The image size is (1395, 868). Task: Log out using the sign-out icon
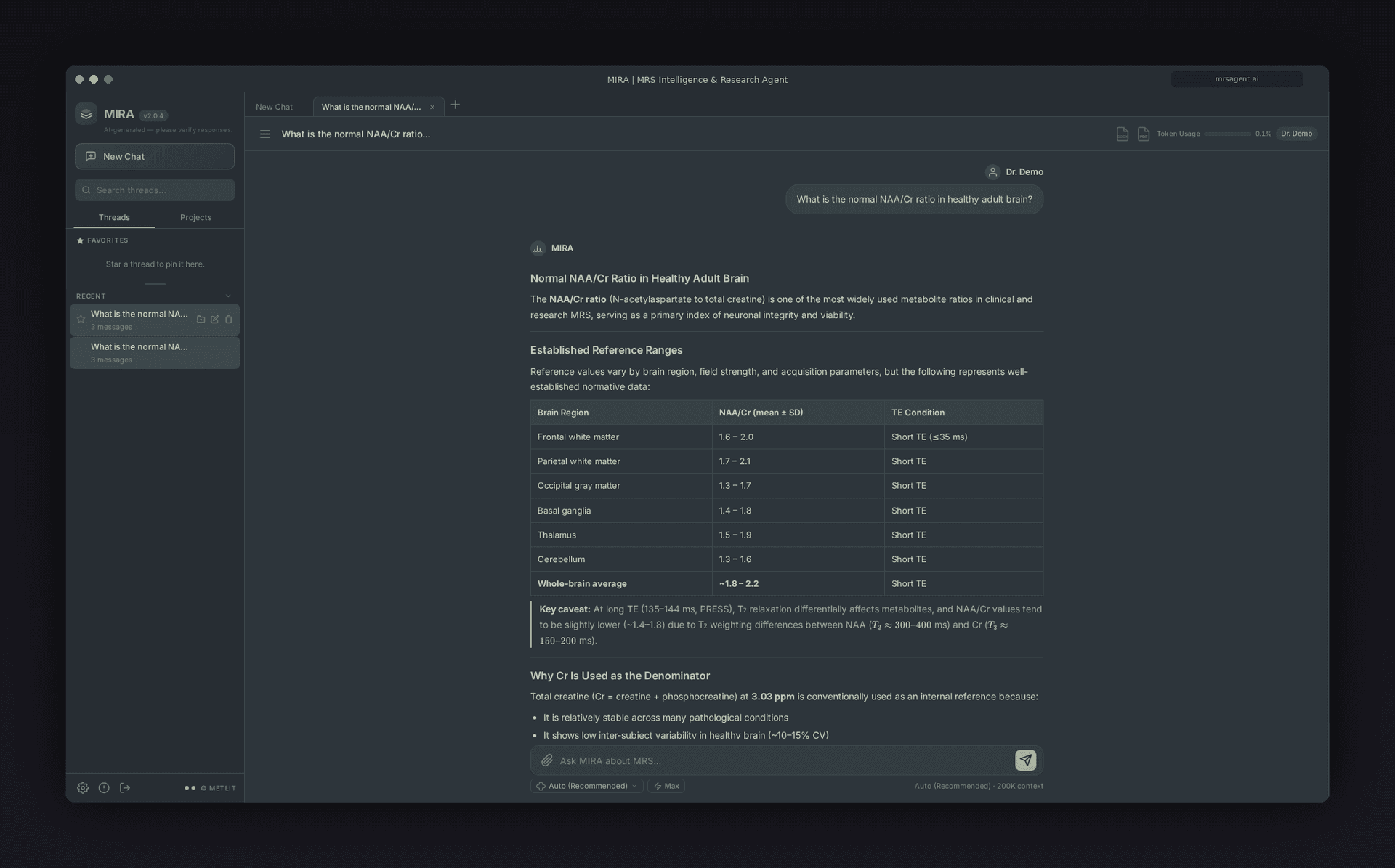coord(125,787)
